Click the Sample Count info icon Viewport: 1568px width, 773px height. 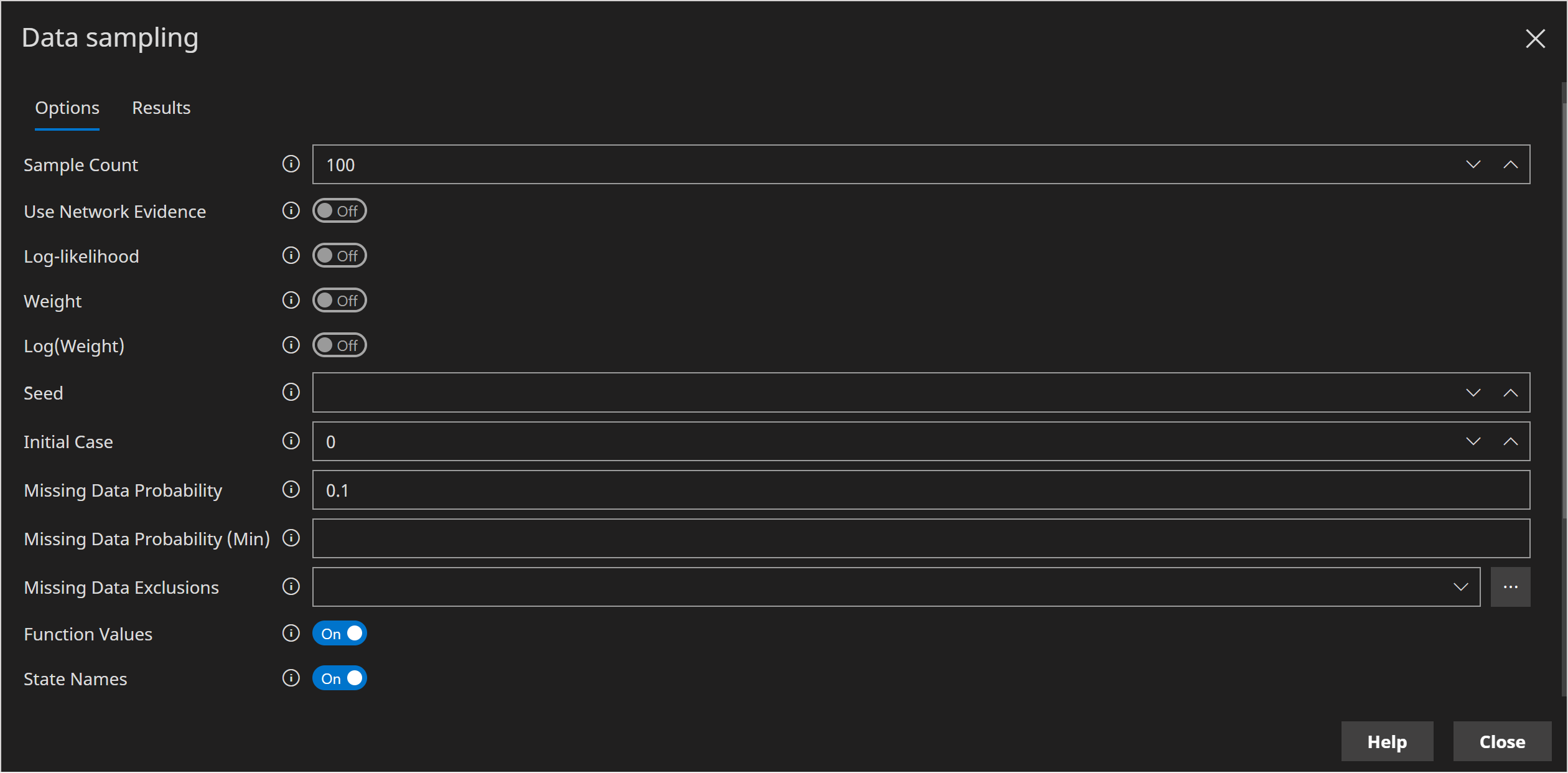291,164
